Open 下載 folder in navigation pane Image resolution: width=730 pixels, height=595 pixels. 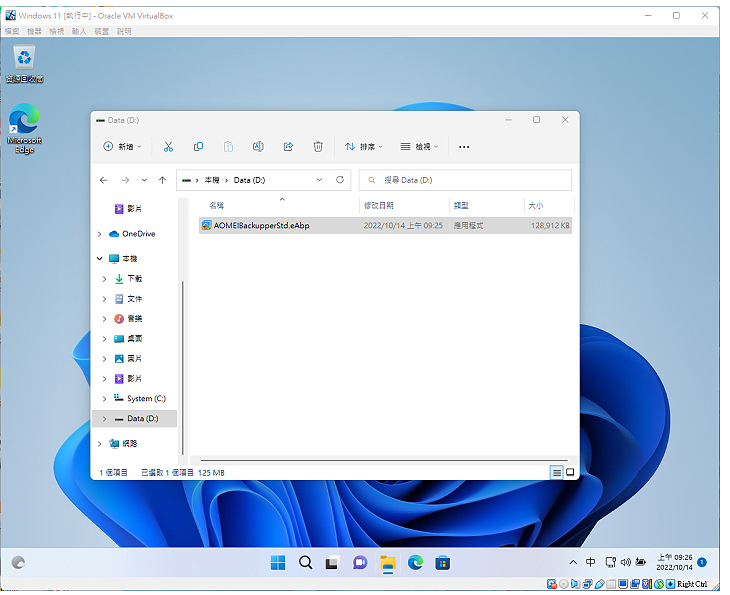(x=135, y=278)
